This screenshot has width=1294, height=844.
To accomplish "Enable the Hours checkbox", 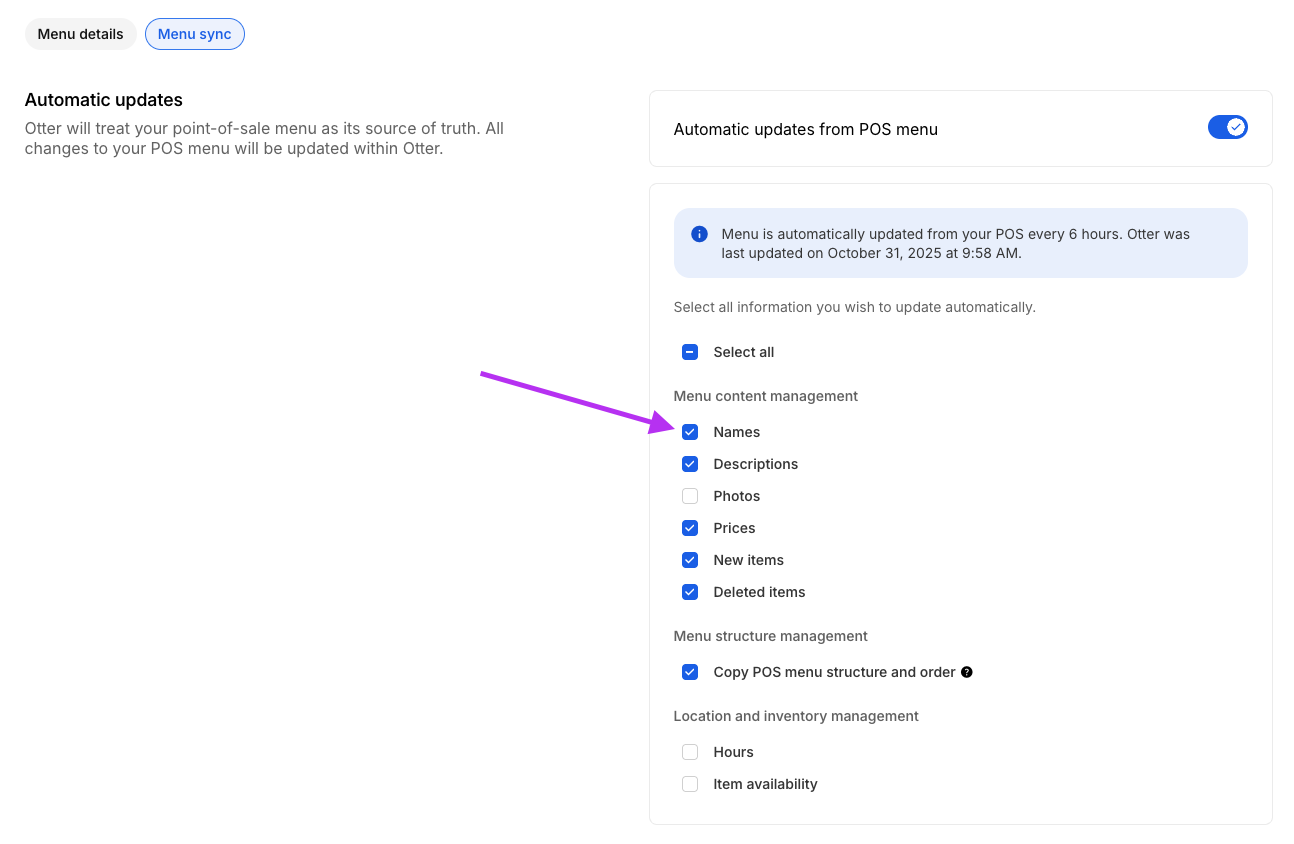I will pyautogui.click(x=690, y=752).
